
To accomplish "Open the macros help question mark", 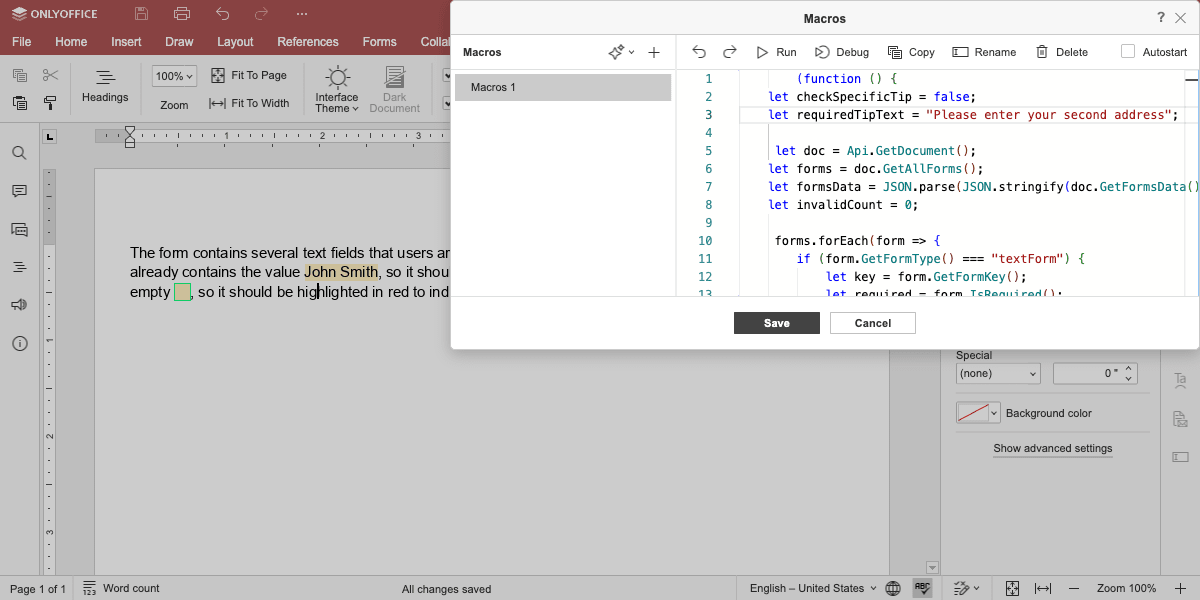I will [x=1161, y=17].
